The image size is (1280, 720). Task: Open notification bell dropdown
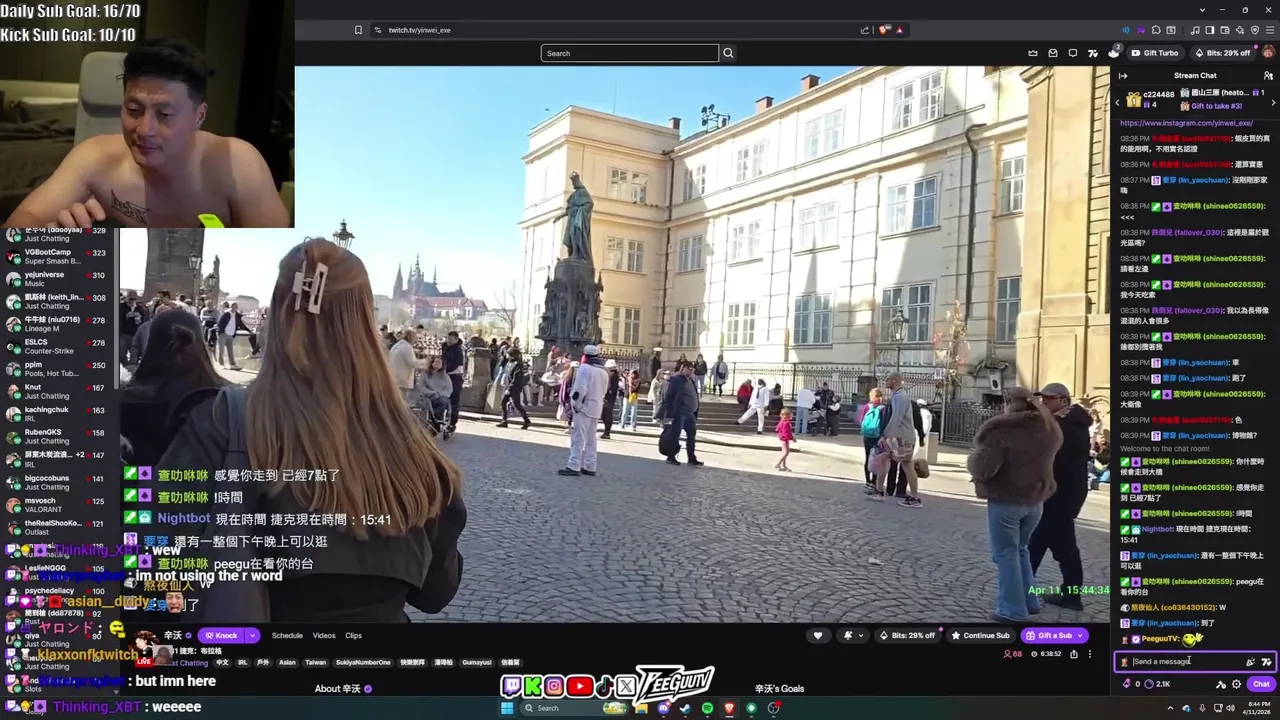(852, 635)
